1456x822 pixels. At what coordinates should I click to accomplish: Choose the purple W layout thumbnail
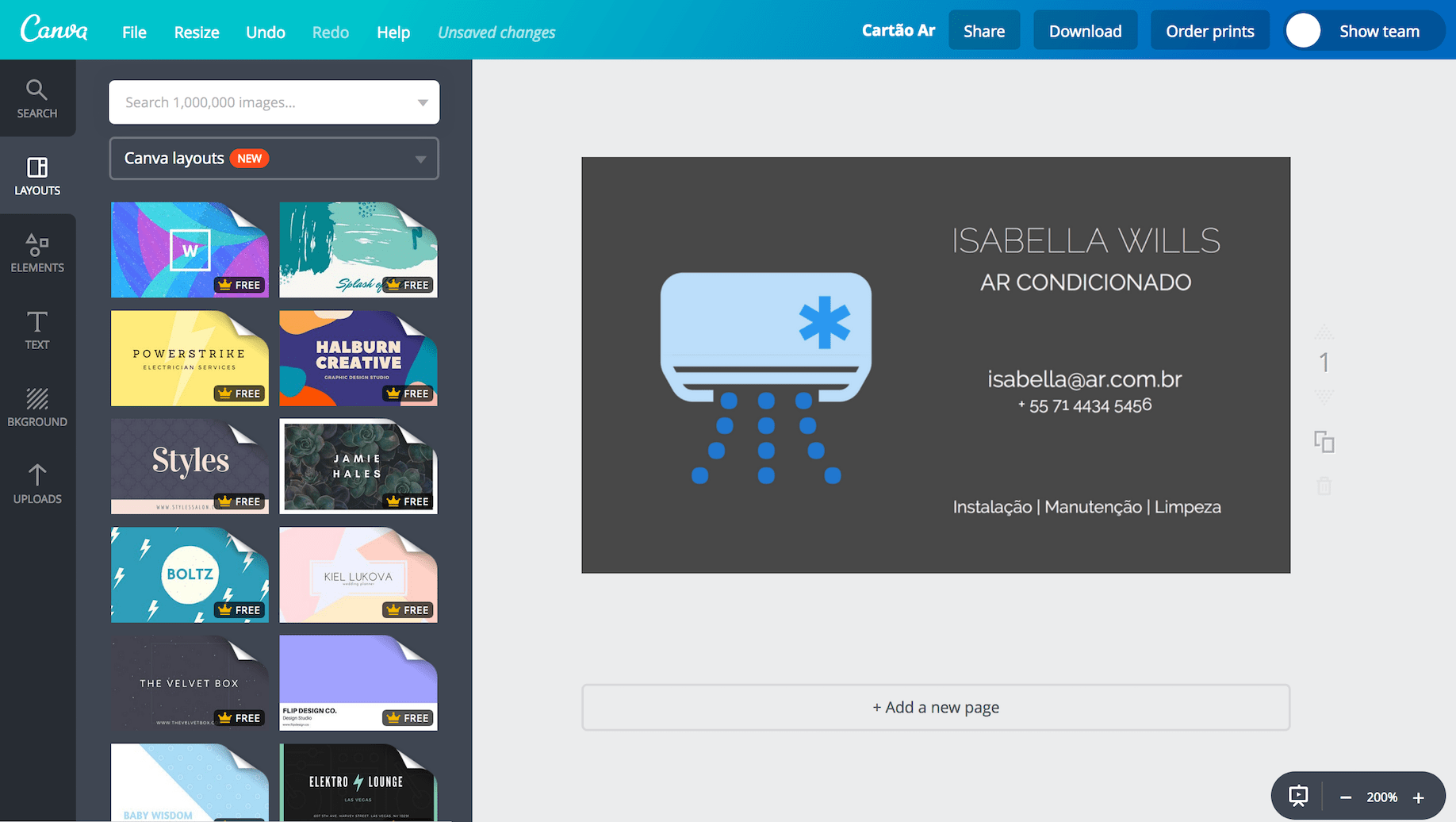coord(190,250)
